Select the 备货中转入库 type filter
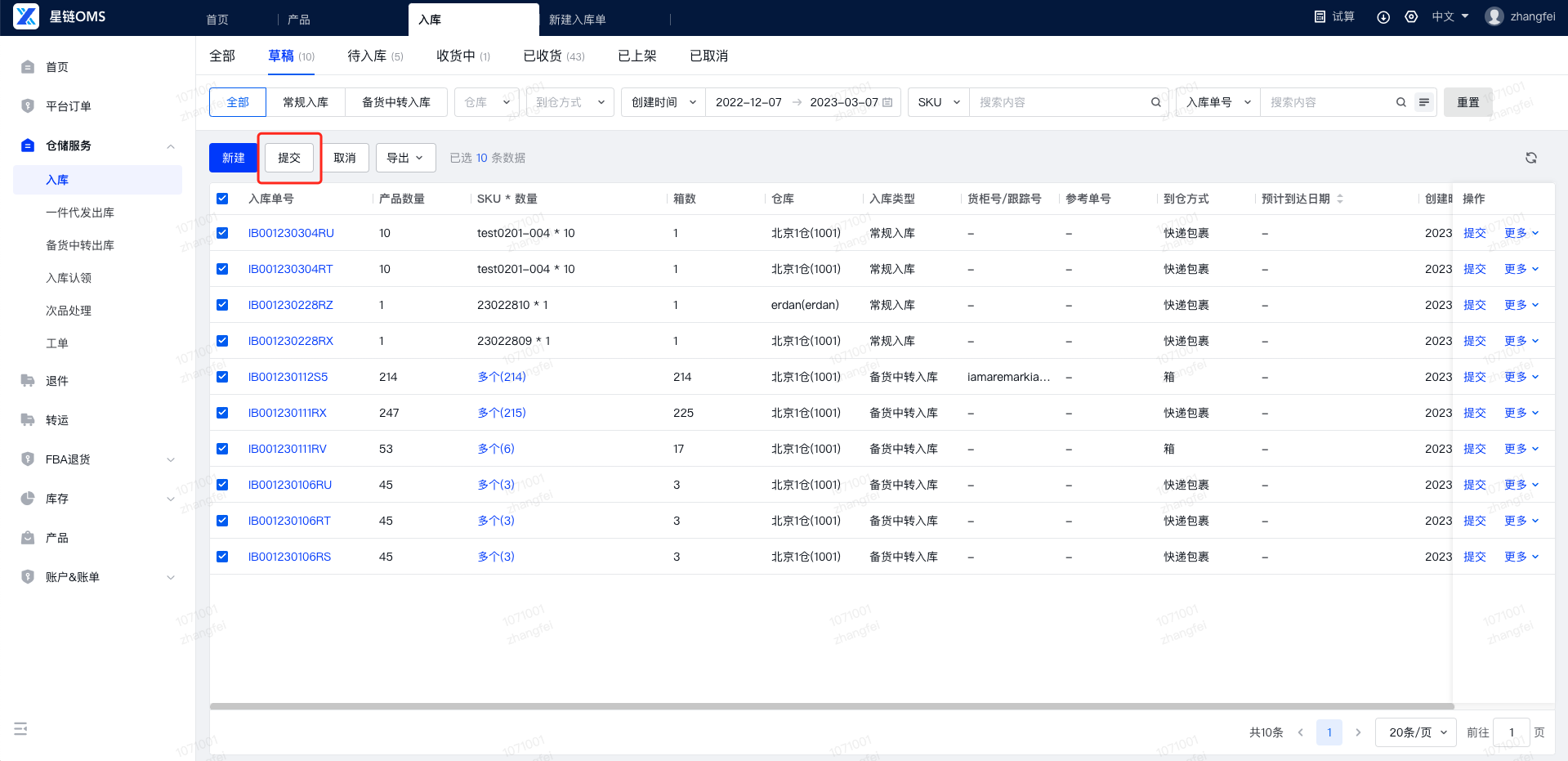 [x=396, y=102]
